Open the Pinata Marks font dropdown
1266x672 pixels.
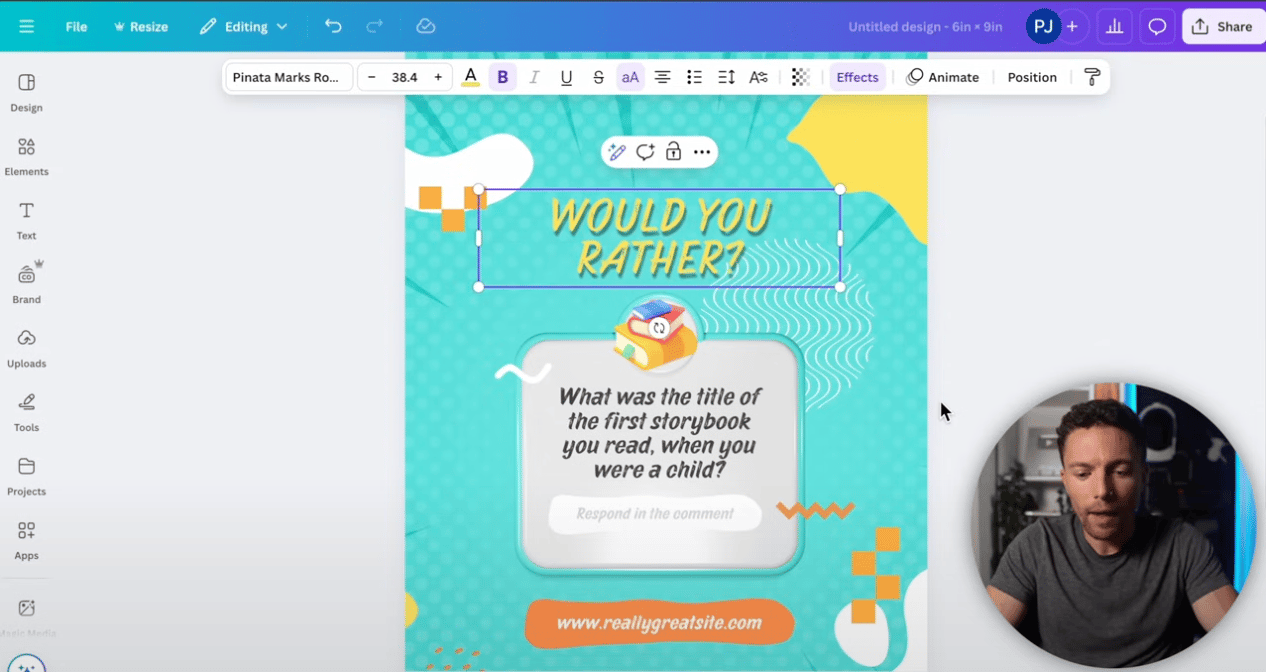click(288, 77)
